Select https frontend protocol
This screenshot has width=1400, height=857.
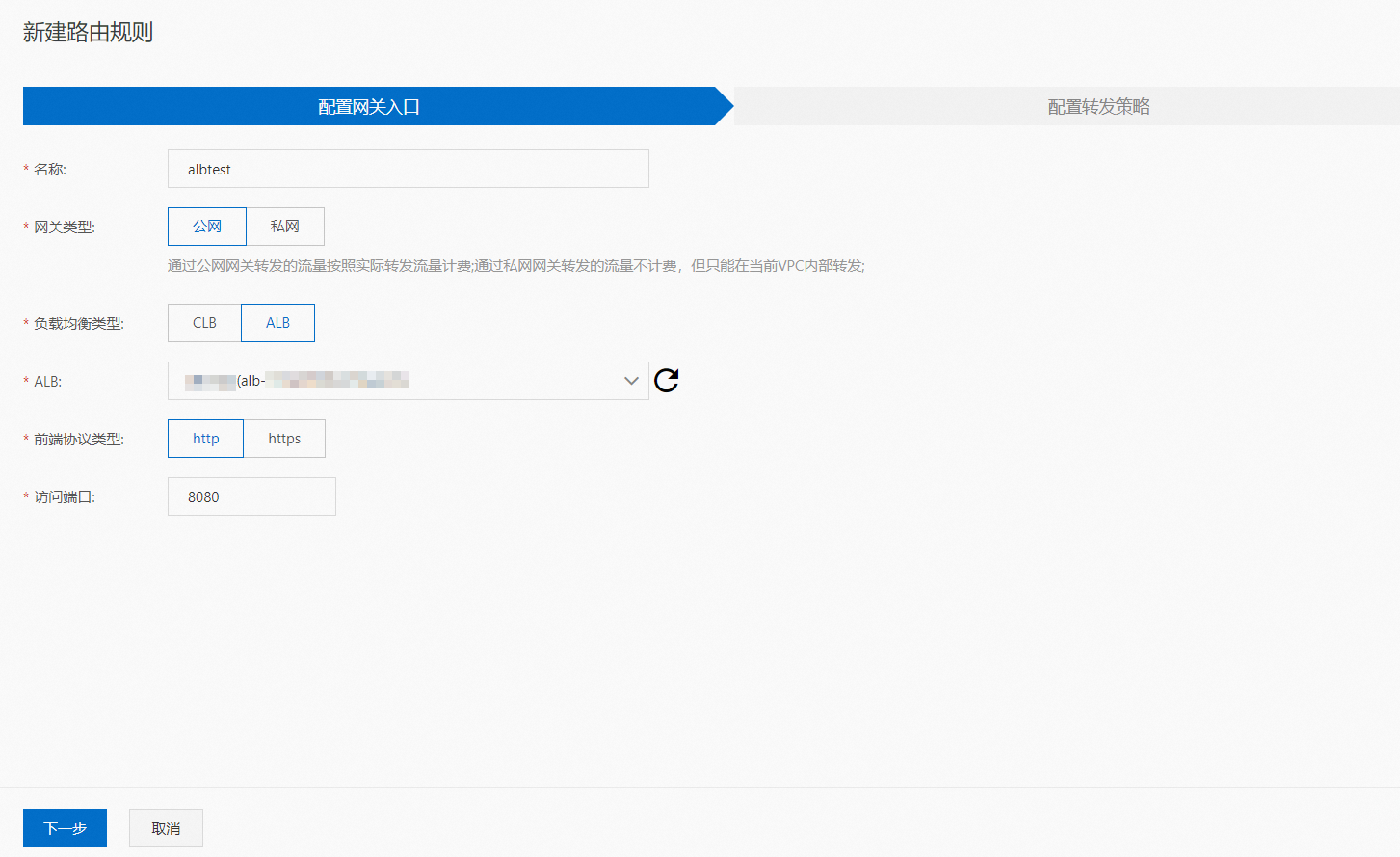pos(284,439)
